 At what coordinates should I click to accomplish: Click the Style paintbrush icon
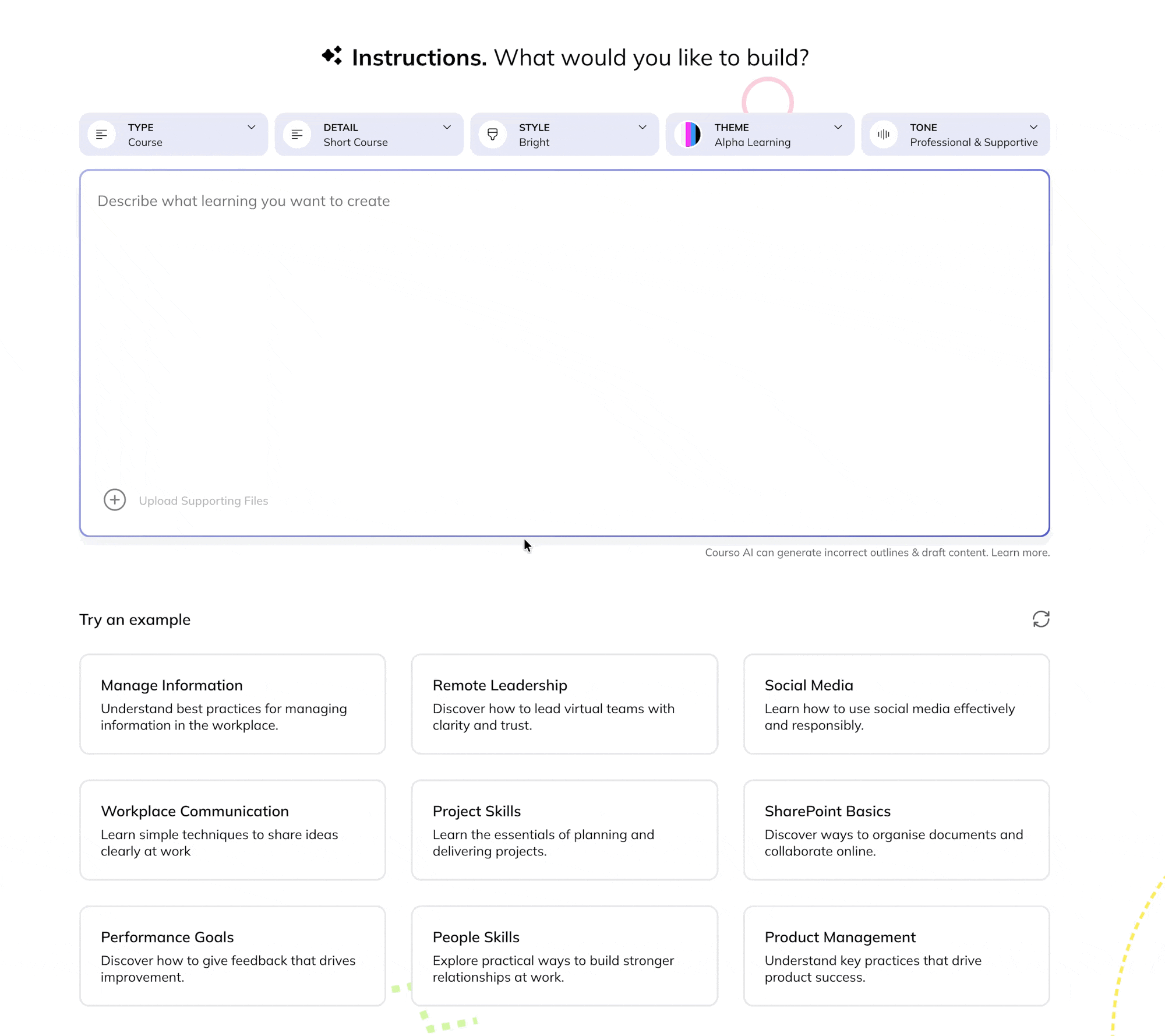click(493, 135)
